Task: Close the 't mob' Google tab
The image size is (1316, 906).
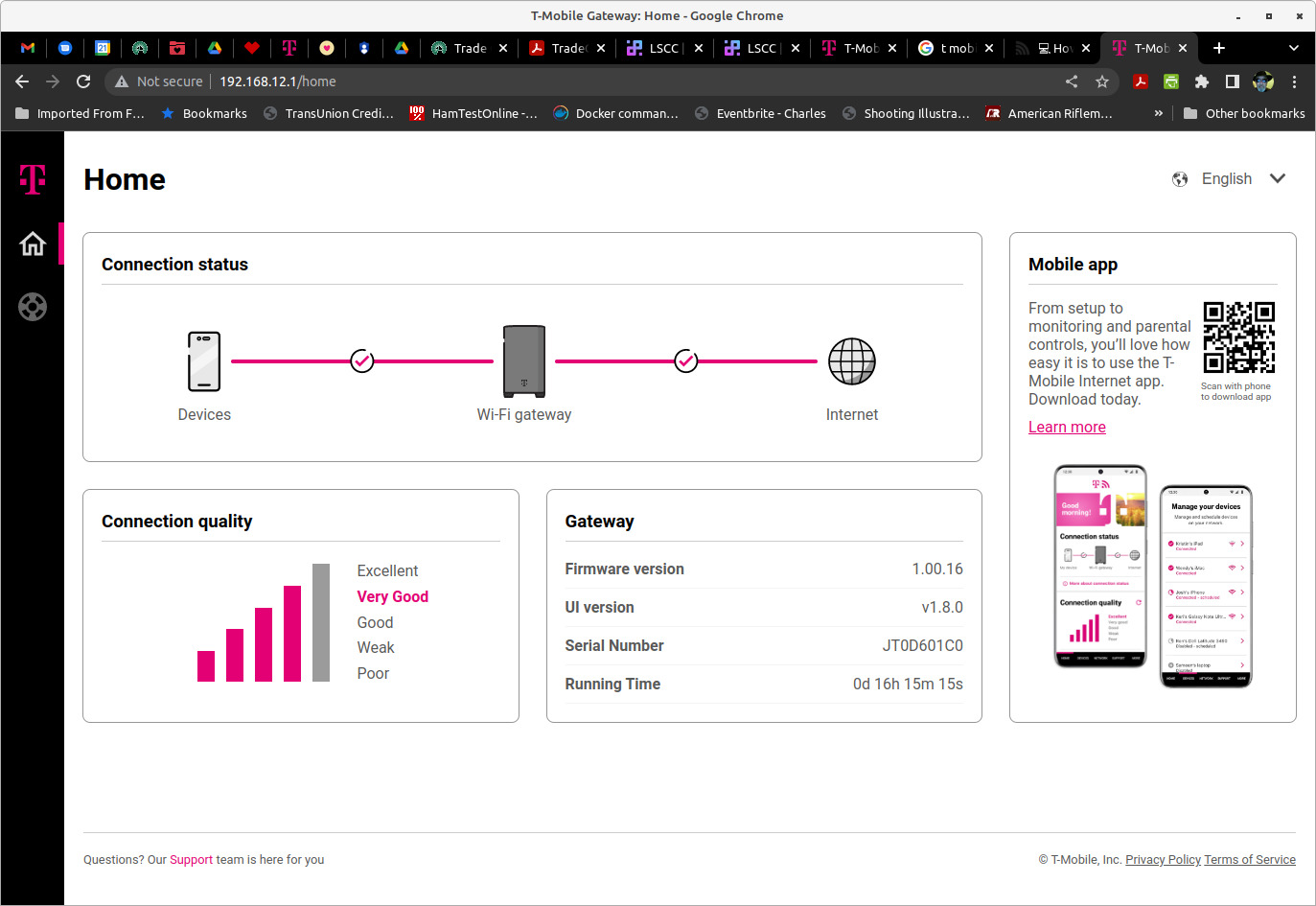Action: pyautogui.click(x=989, y=48)
